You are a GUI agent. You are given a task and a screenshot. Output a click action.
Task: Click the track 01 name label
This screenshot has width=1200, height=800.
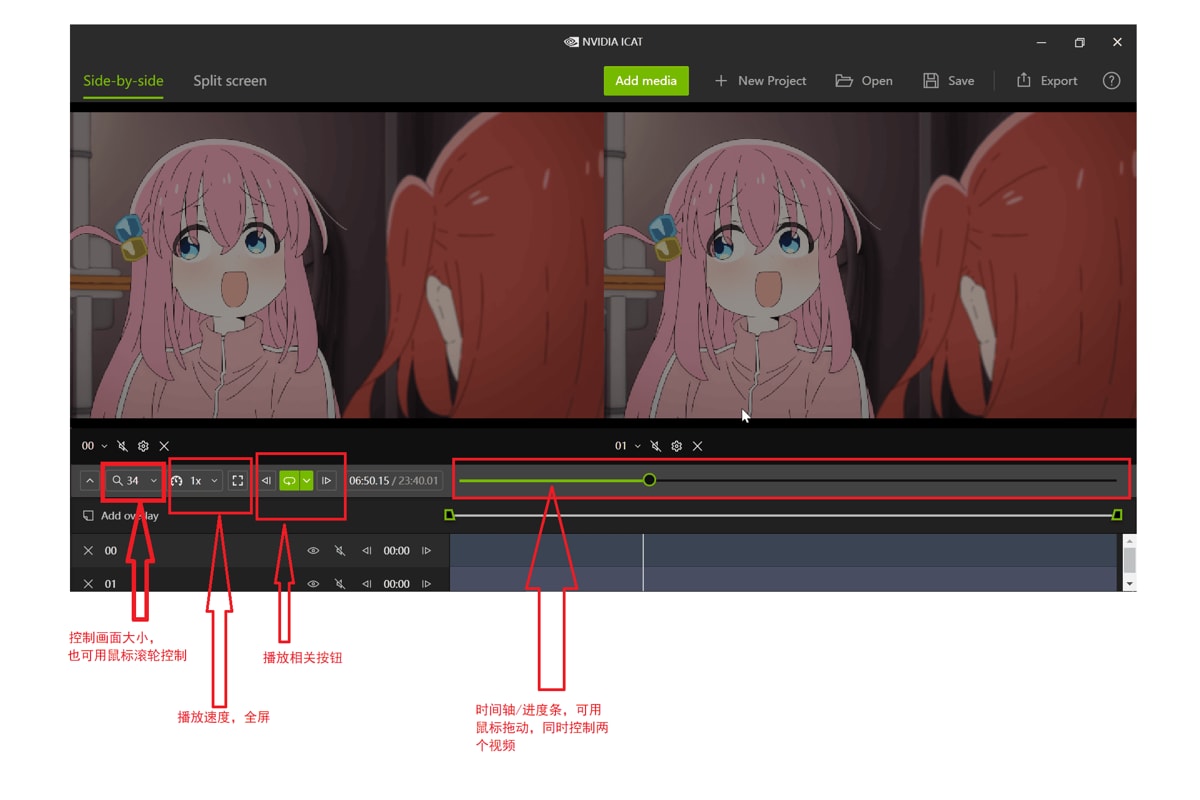[111, 584]
